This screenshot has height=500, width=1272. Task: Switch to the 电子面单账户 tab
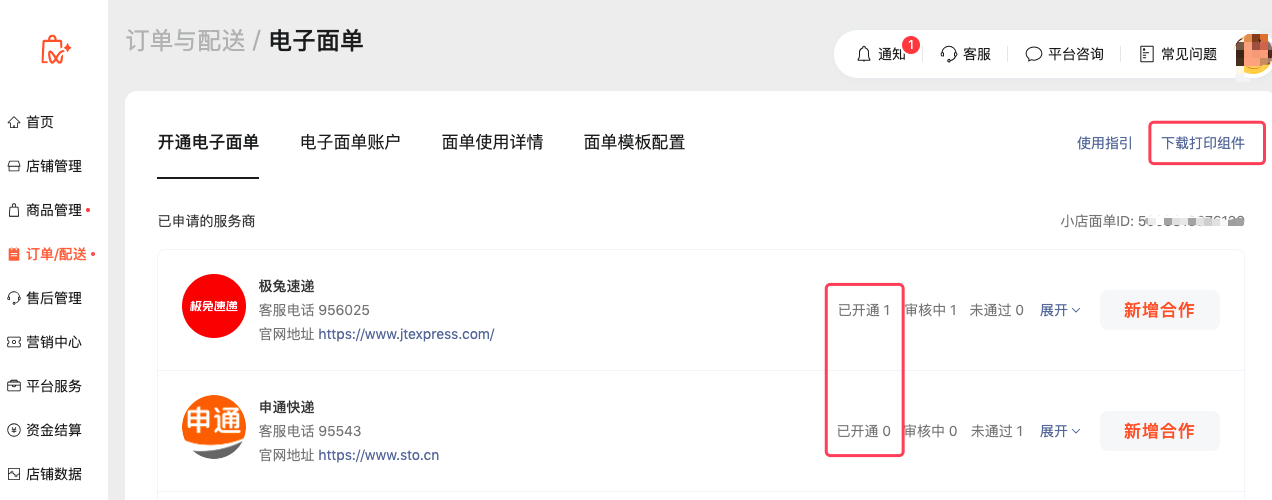350,142
